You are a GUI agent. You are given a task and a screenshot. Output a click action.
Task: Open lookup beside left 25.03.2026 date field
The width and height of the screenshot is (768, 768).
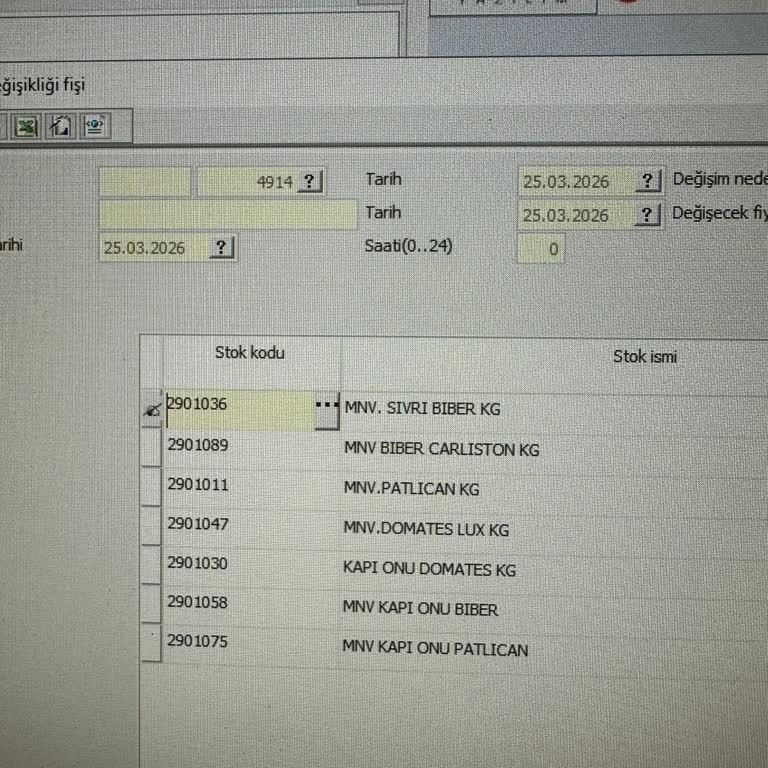pyautogui.click(x=221, y=247)
